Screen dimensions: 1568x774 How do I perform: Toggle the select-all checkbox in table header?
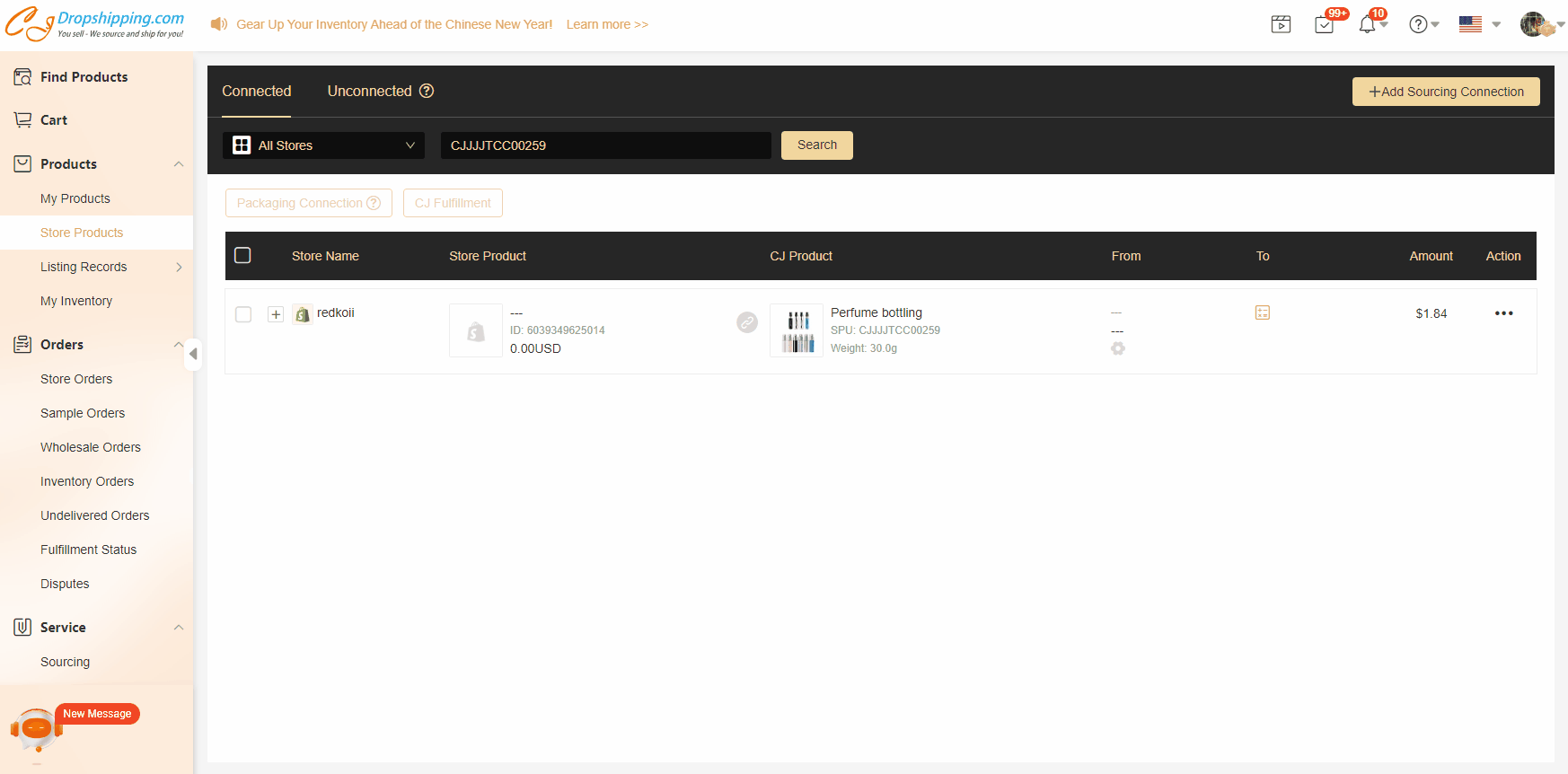pos(242,255)
